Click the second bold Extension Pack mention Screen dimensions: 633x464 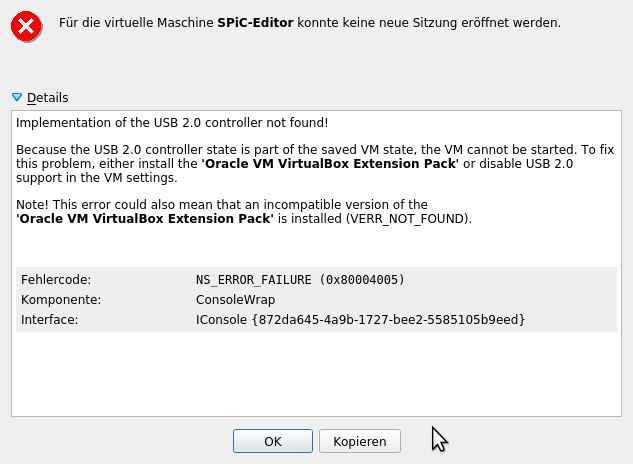[146, 218]
